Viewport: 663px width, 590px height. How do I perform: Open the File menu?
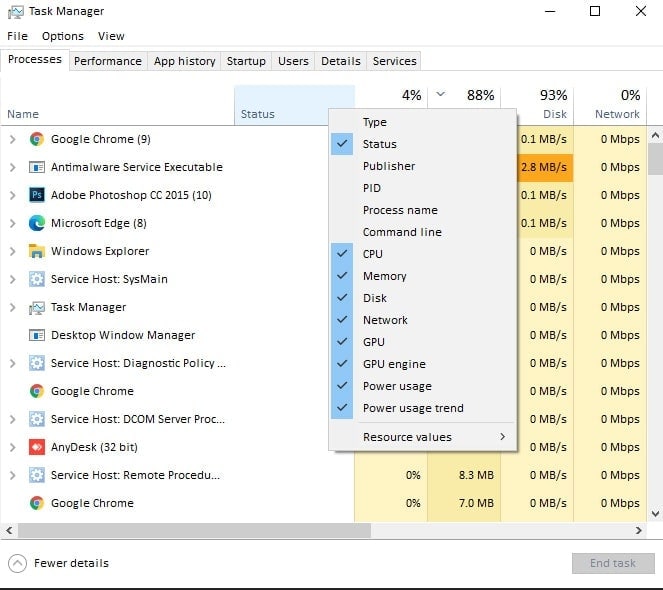[17, 36]
